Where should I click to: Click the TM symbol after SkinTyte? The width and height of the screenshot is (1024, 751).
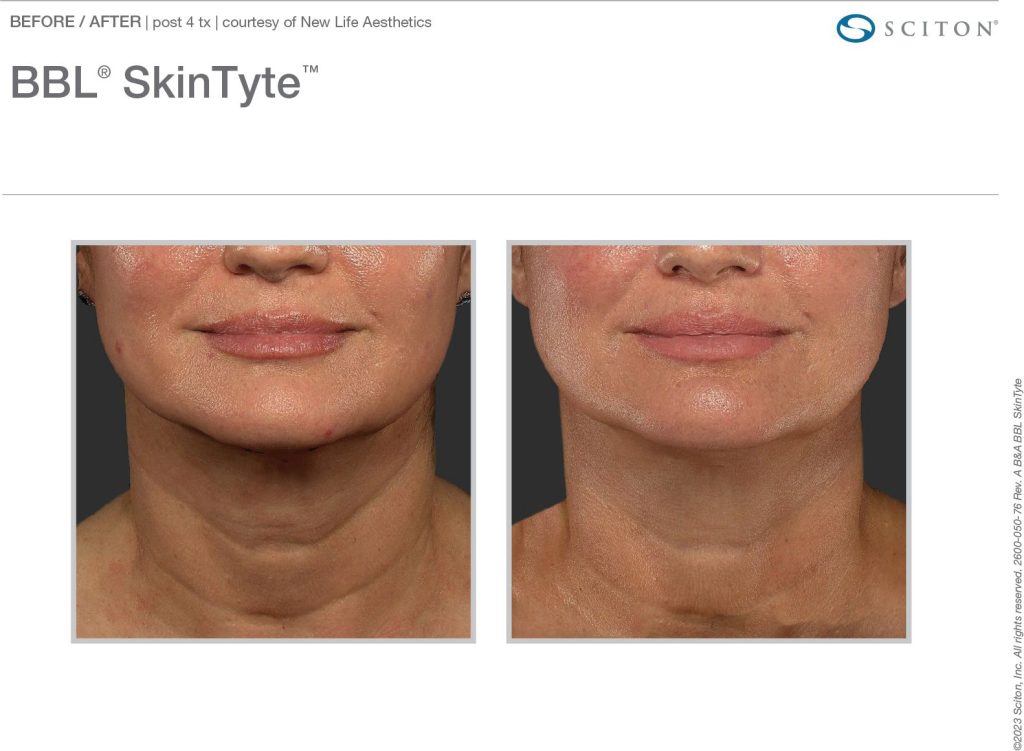(x=311, y=69)
